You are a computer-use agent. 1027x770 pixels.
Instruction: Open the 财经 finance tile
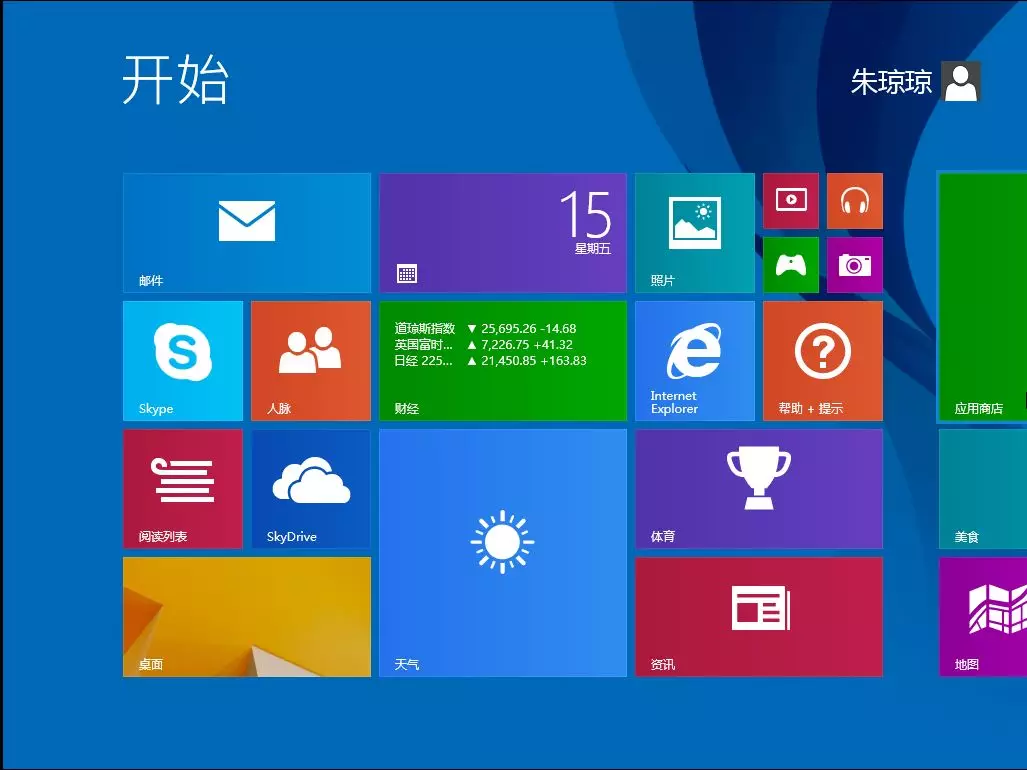(x=502, y=361)
